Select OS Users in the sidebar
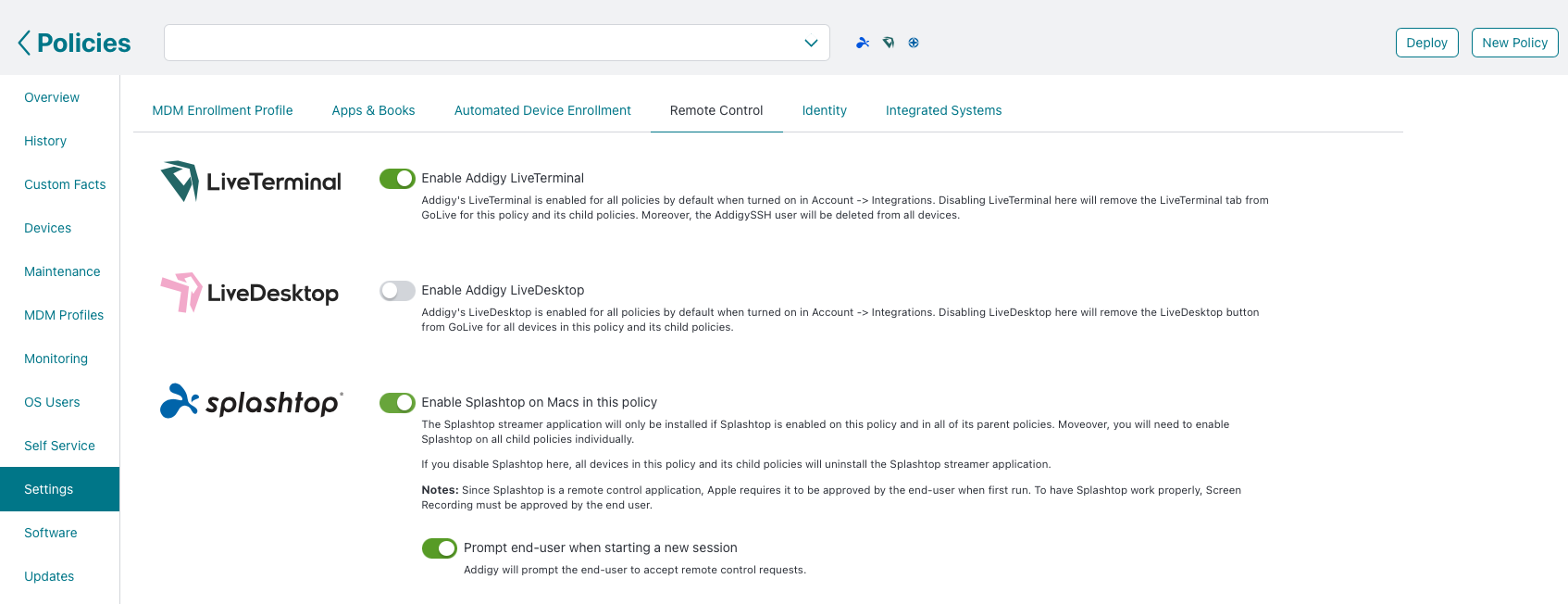Viewport: 1568px width, 604px height. tap(52, 402)
